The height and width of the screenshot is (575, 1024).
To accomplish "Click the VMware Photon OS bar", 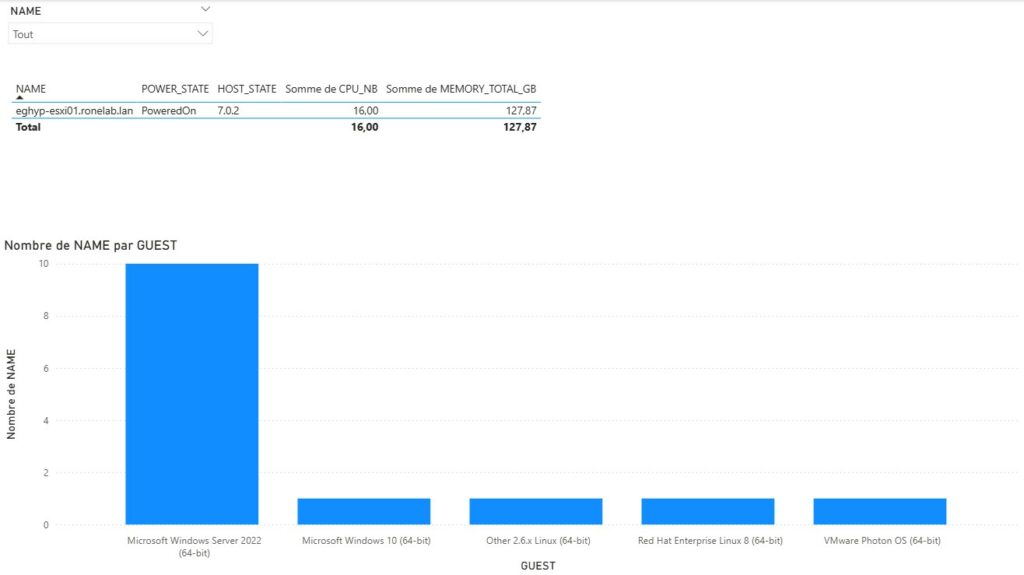I will [x=879, y=511].
